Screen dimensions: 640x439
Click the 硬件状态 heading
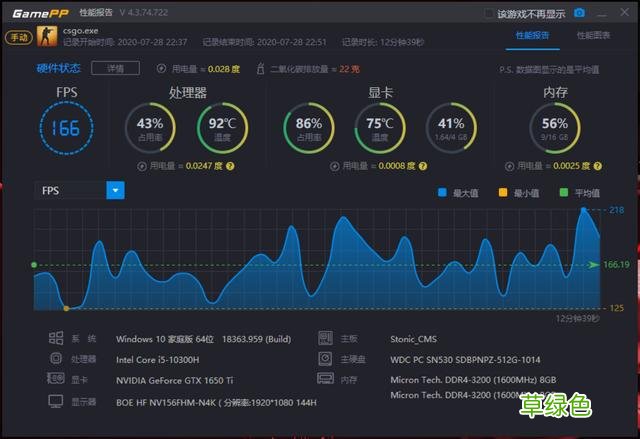(59, 68)
